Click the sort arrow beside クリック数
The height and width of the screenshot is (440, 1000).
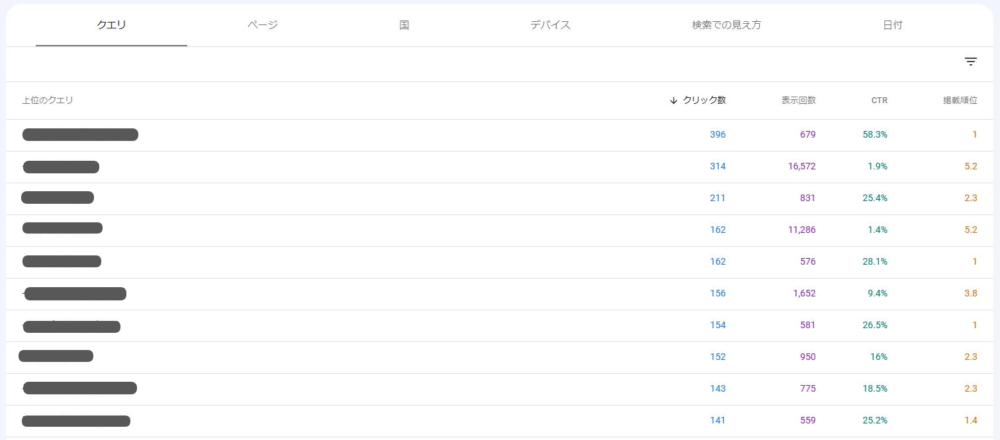tap(673, 100)
